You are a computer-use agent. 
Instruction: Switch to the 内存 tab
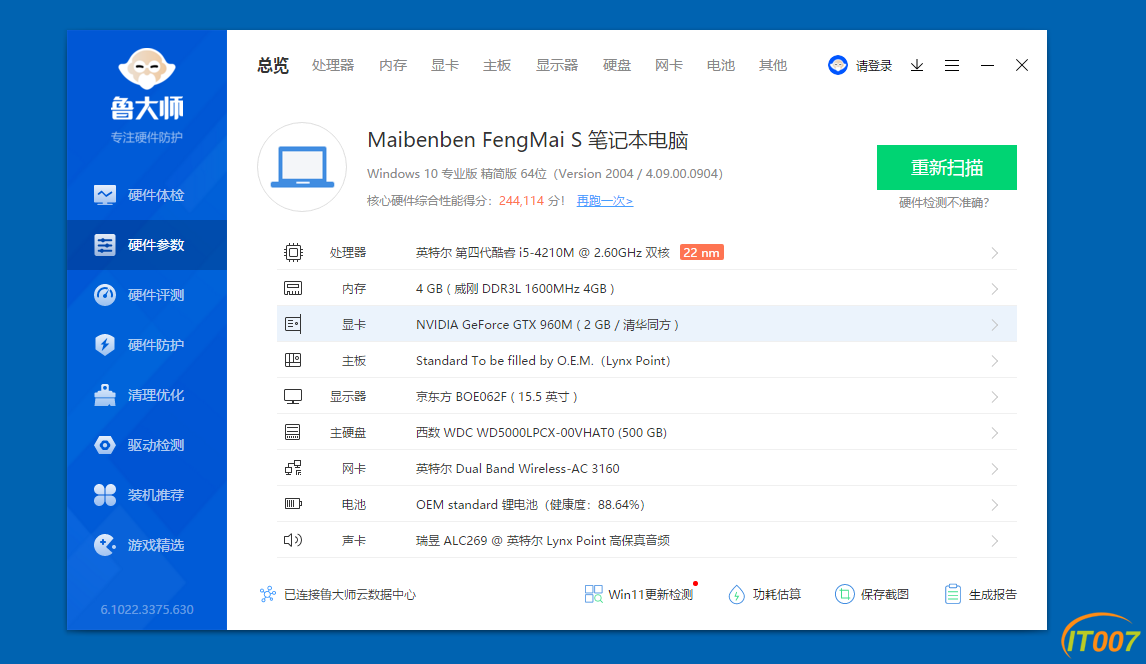click(392, 66)
